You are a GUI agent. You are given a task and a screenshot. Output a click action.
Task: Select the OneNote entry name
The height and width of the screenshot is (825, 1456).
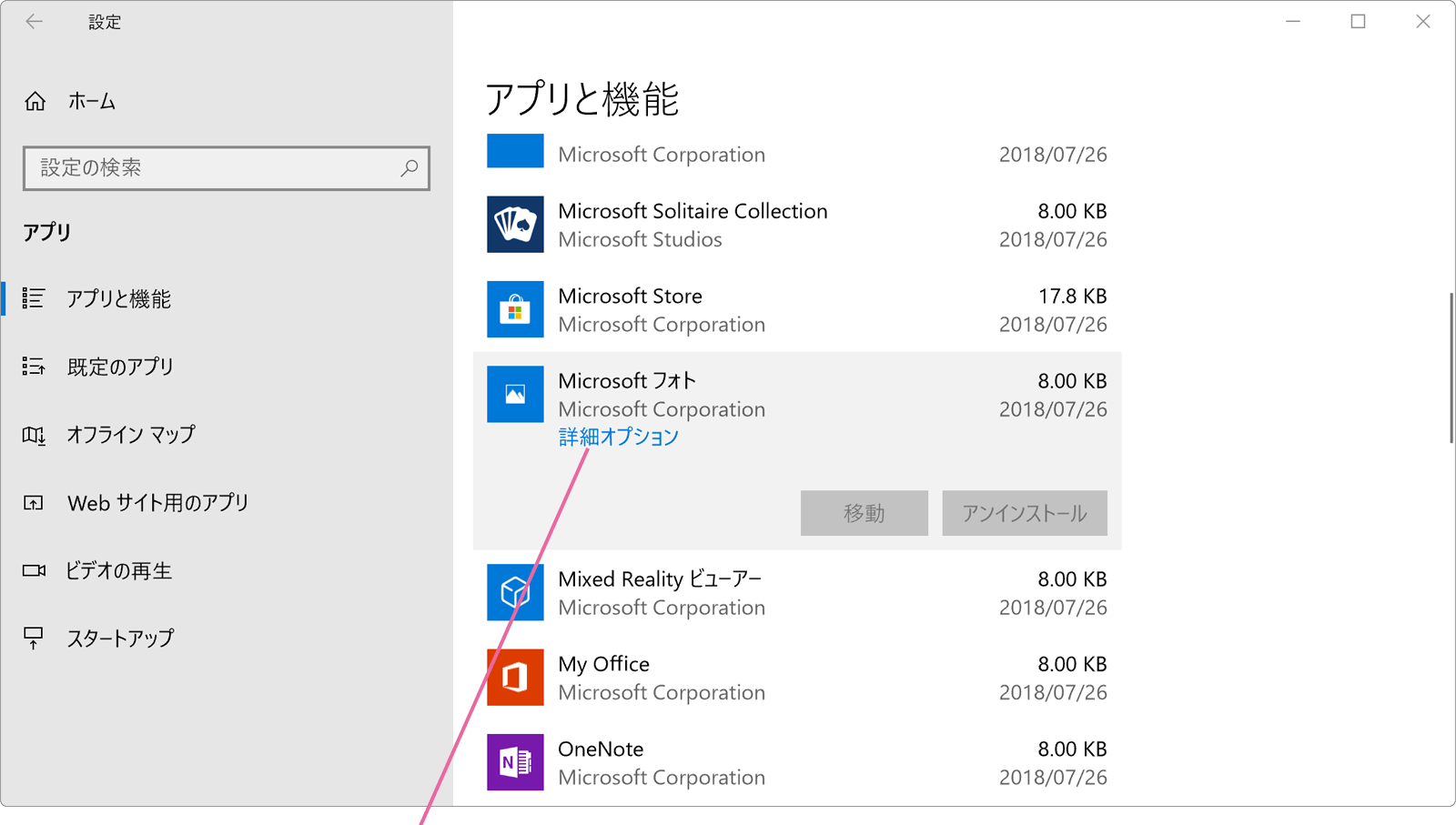pyautogui.click(x=601, y=750)
